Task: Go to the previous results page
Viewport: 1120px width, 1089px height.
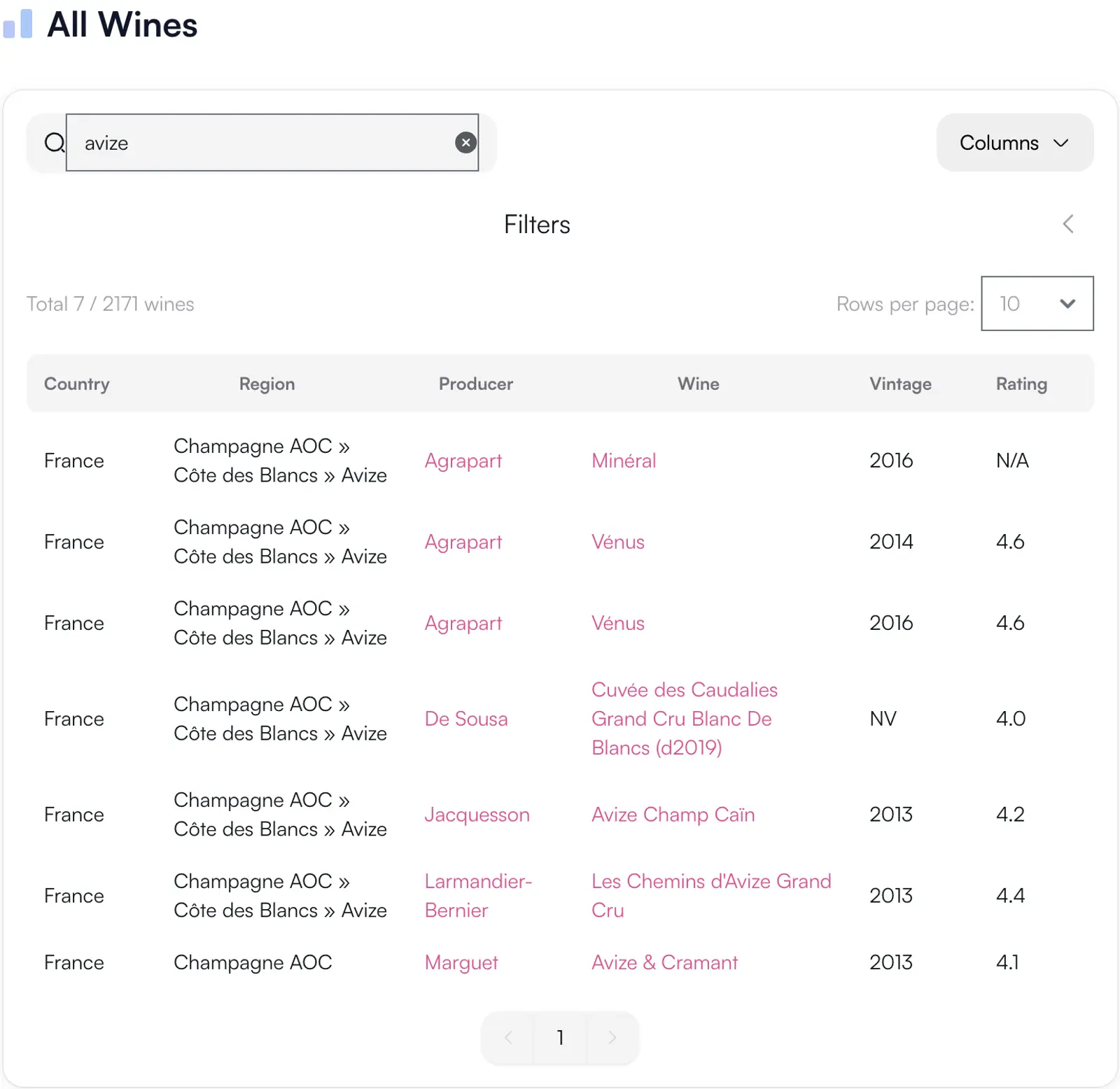Action: click(x=508, y=1037)
